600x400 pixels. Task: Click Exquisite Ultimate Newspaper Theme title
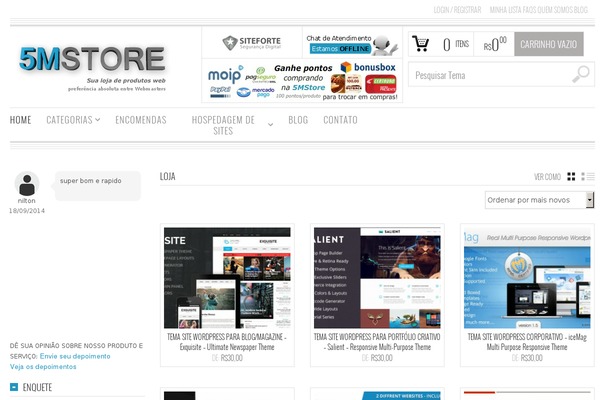(227, 342)
